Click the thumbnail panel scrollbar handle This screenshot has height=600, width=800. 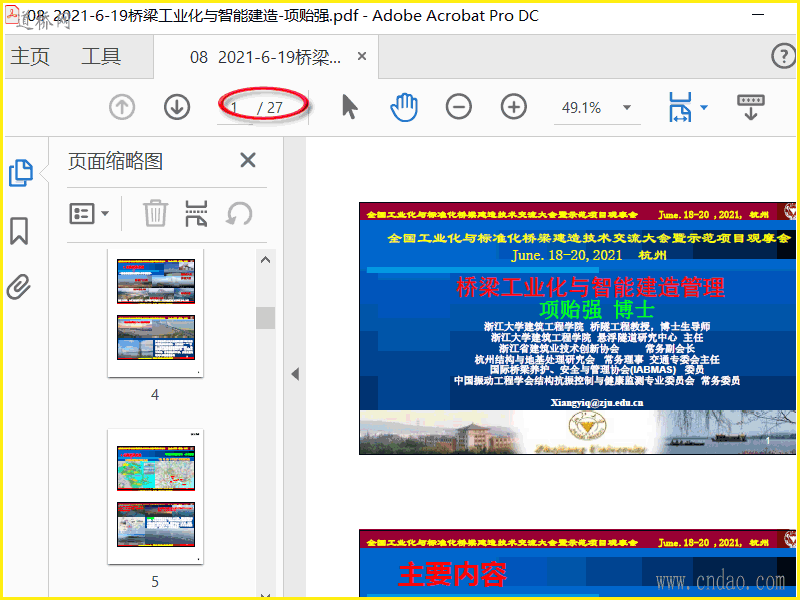(265, 318)
